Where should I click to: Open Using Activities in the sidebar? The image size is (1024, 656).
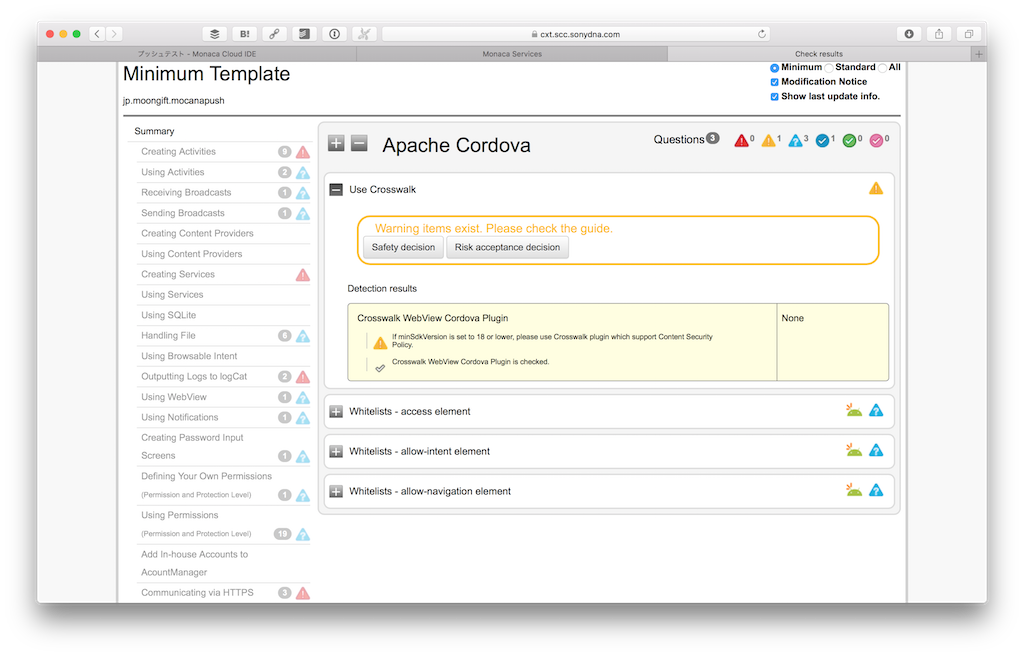(x=172, y=172)
